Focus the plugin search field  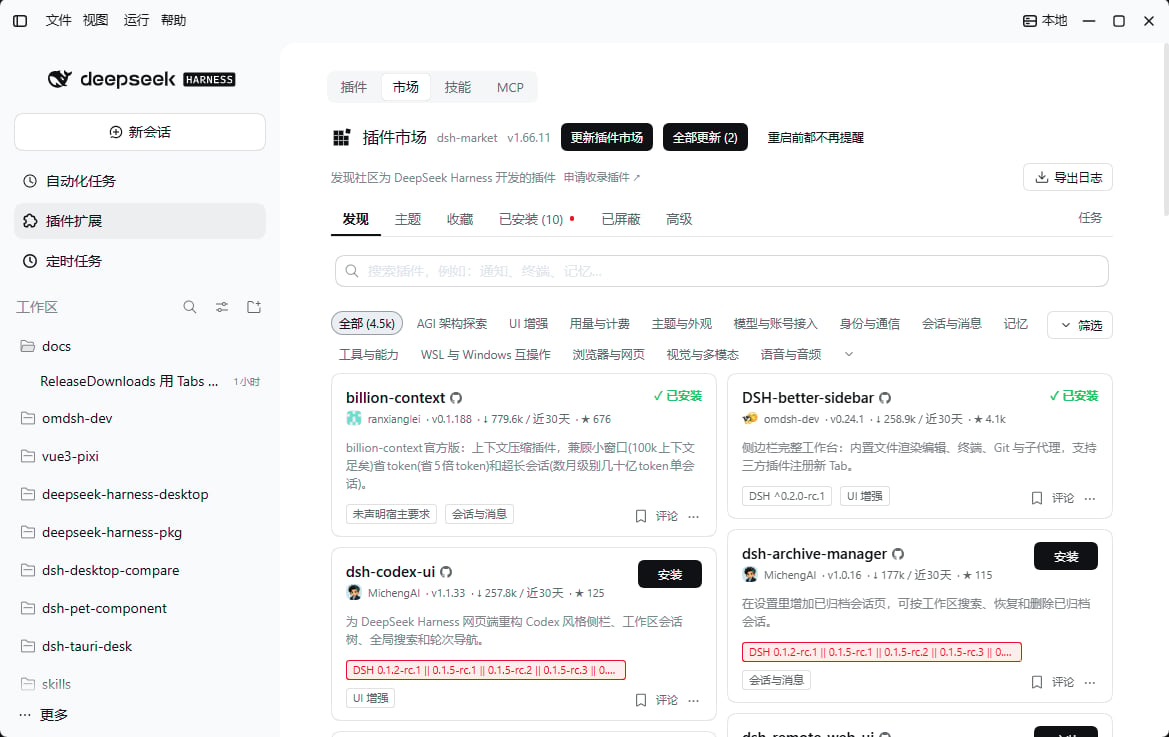coord(722,271)
